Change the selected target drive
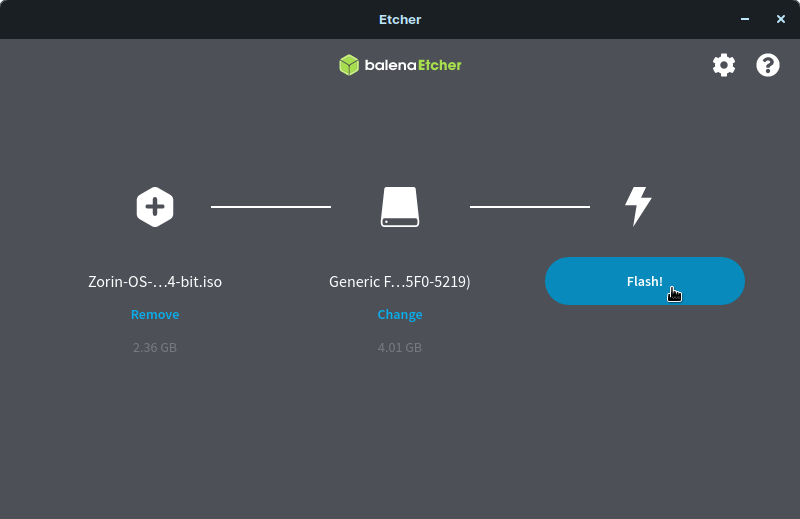800x519 pixels. (x=400, y=314)
